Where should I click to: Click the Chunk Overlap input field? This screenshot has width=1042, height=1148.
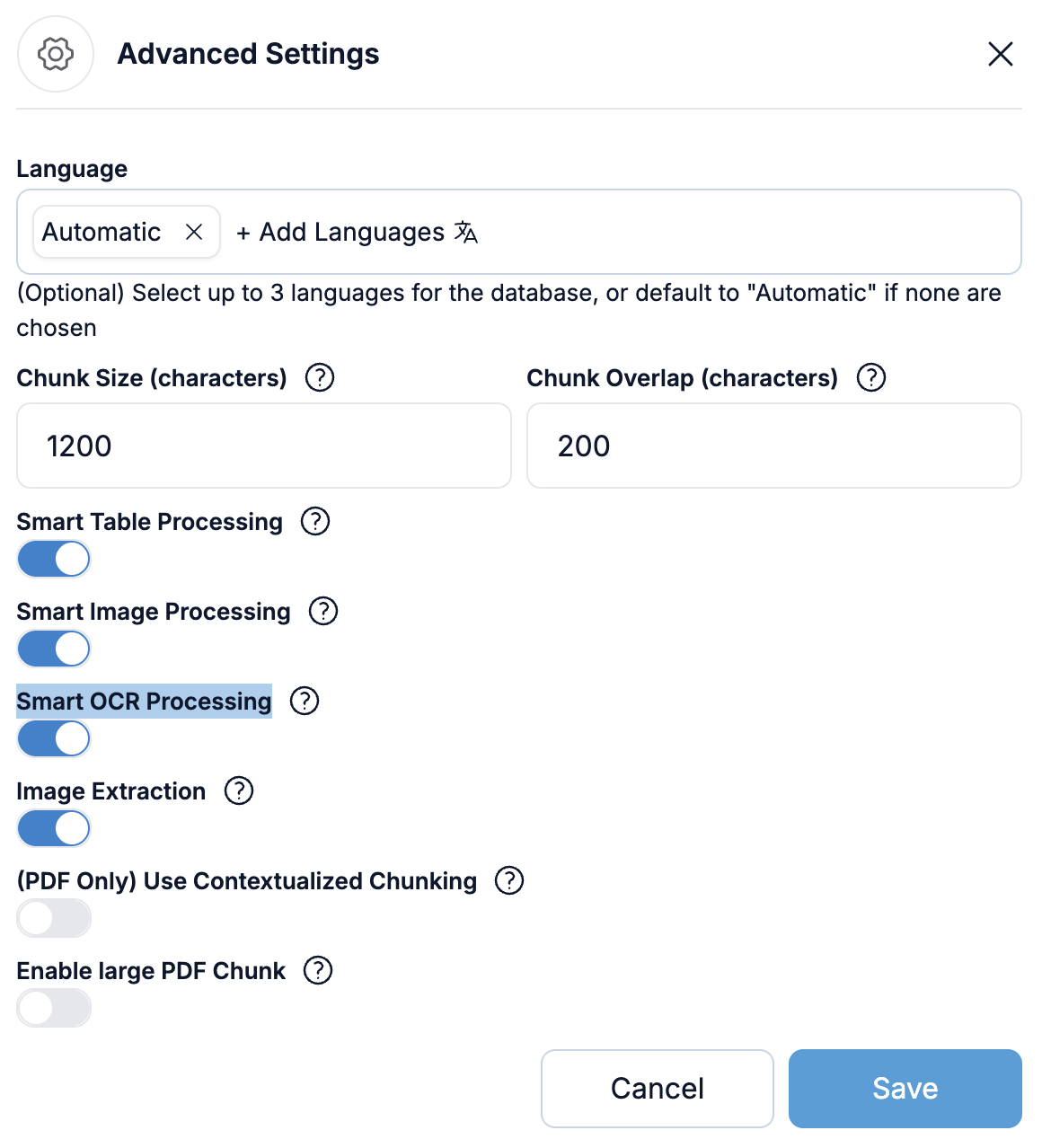(x=773, y=446)
